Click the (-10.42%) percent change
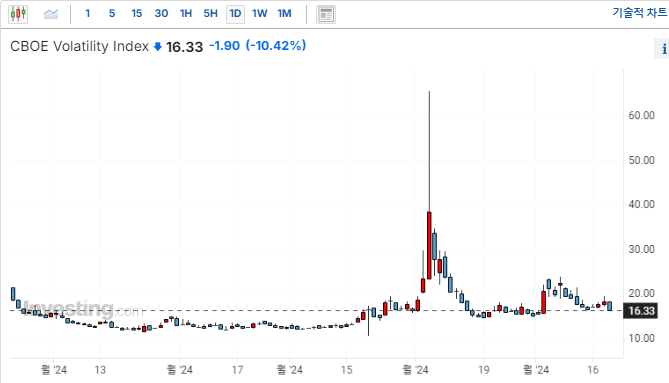Screen dimensions: 669x383 pos(276,46)
